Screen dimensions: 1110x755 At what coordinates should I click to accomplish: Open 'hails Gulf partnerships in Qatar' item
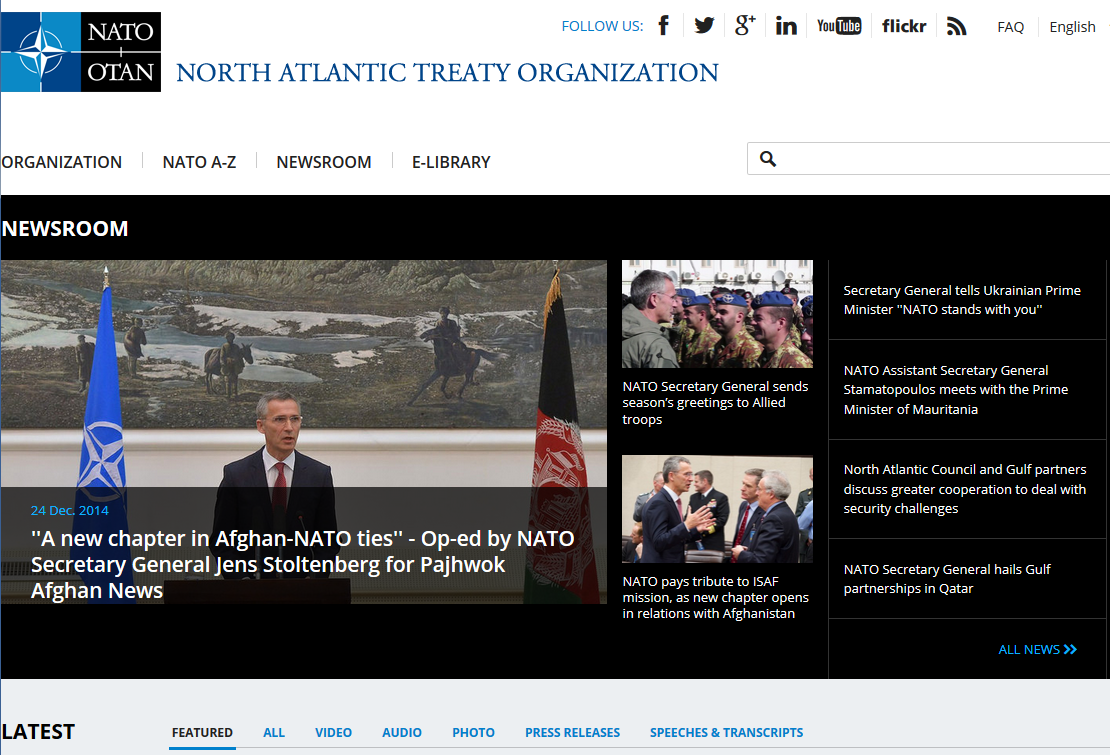(946, 579)
